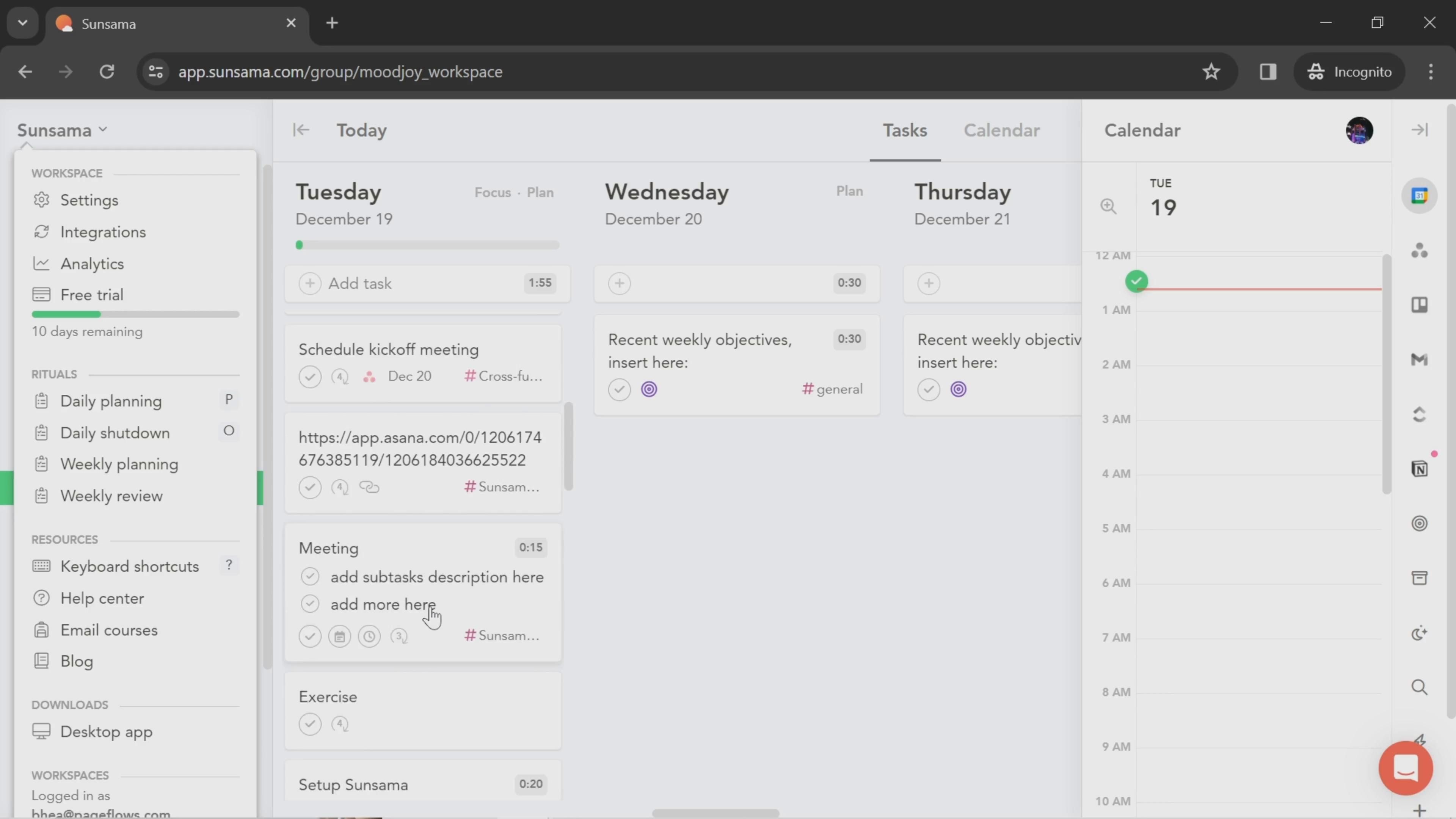Complete the Exercise task checkmark
Screen dimensions: 1456x819
tap(310, 724)
